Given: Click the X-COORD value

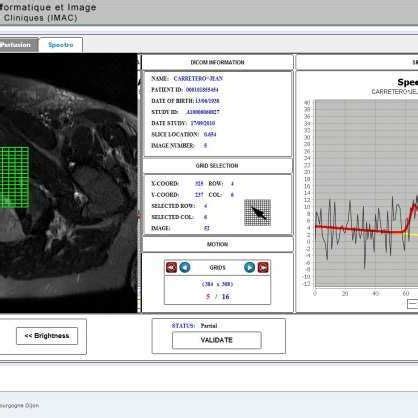Looking at the screenshot, I should pos(199,184).
